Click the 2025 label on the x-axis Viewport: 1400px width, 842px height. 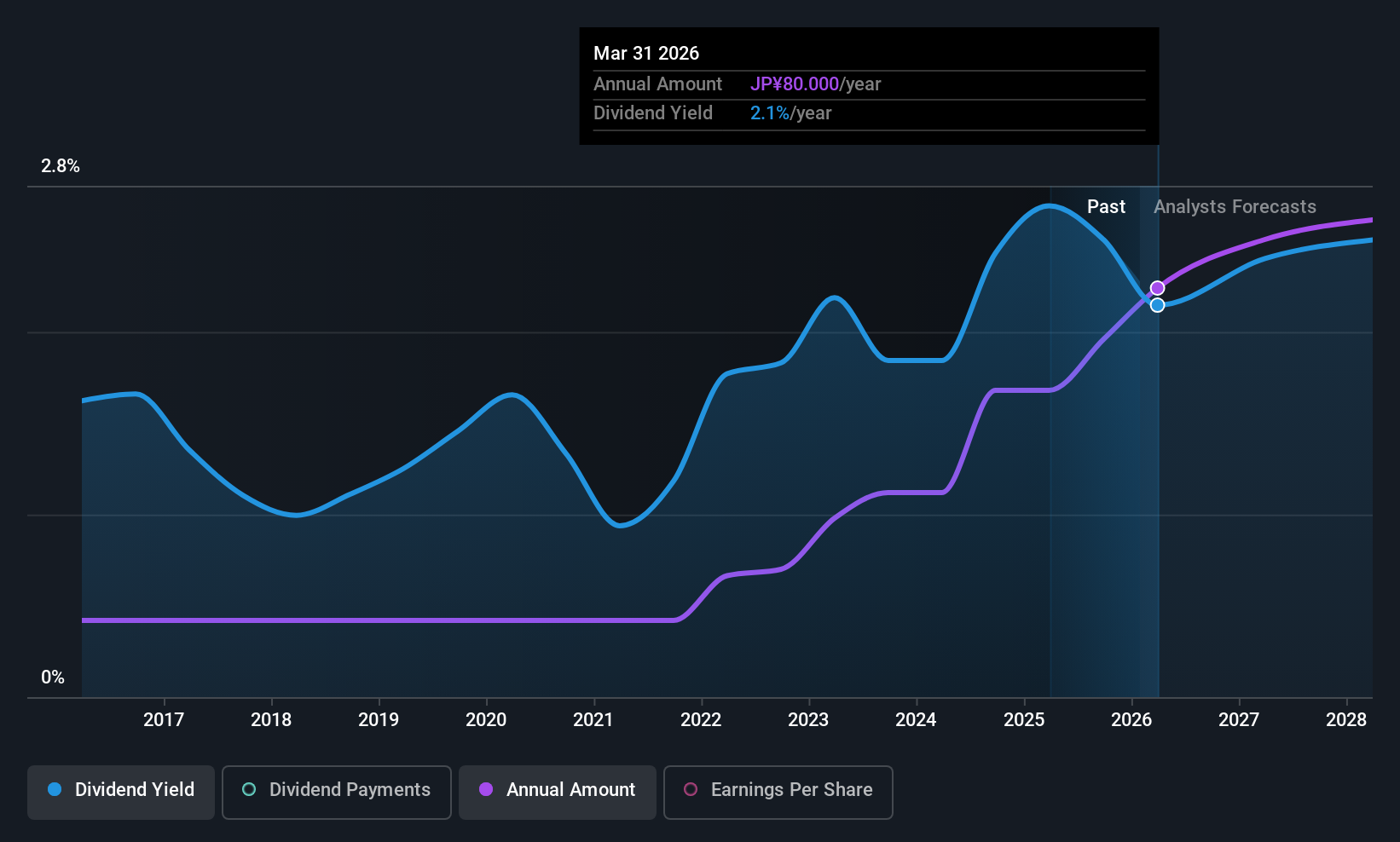click(x=1024, y=720)
